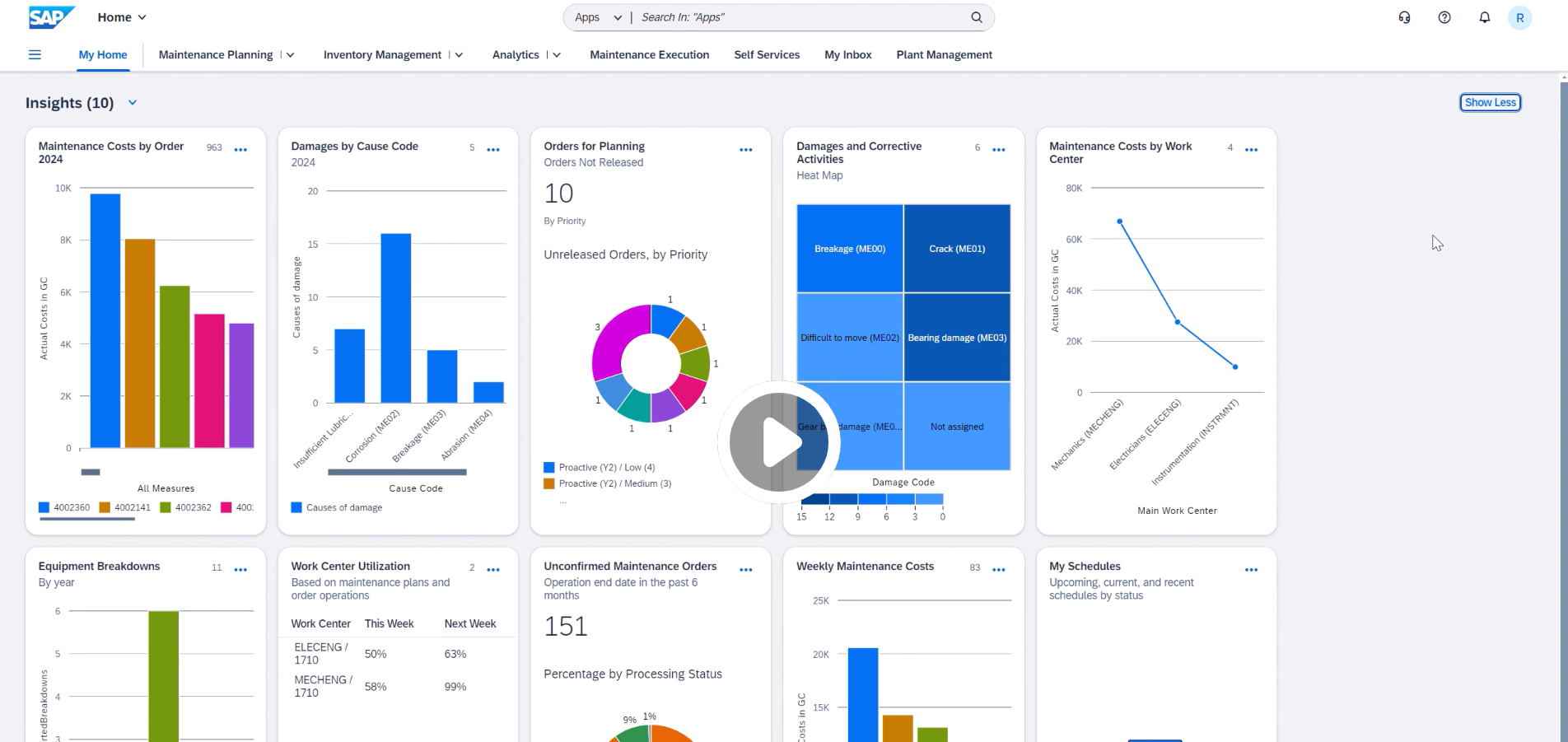
Task: Open overflow menu on Maintenance Costs by Order card
Action: (x=240, y=150)
